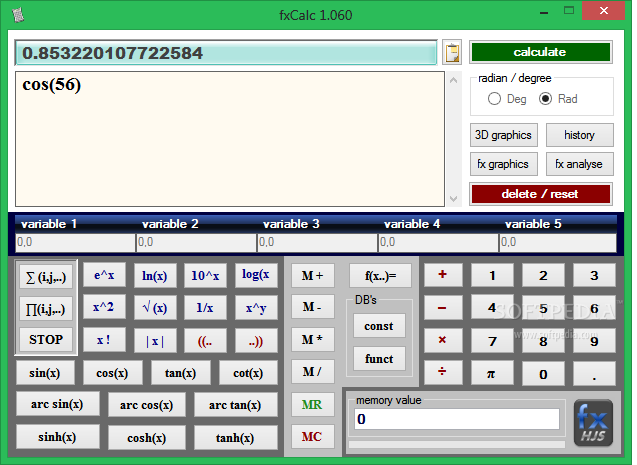Click the ln(x) function button
Image resolution: width=637 pixels, height=465 pixels.
click(x=155, y=276)
